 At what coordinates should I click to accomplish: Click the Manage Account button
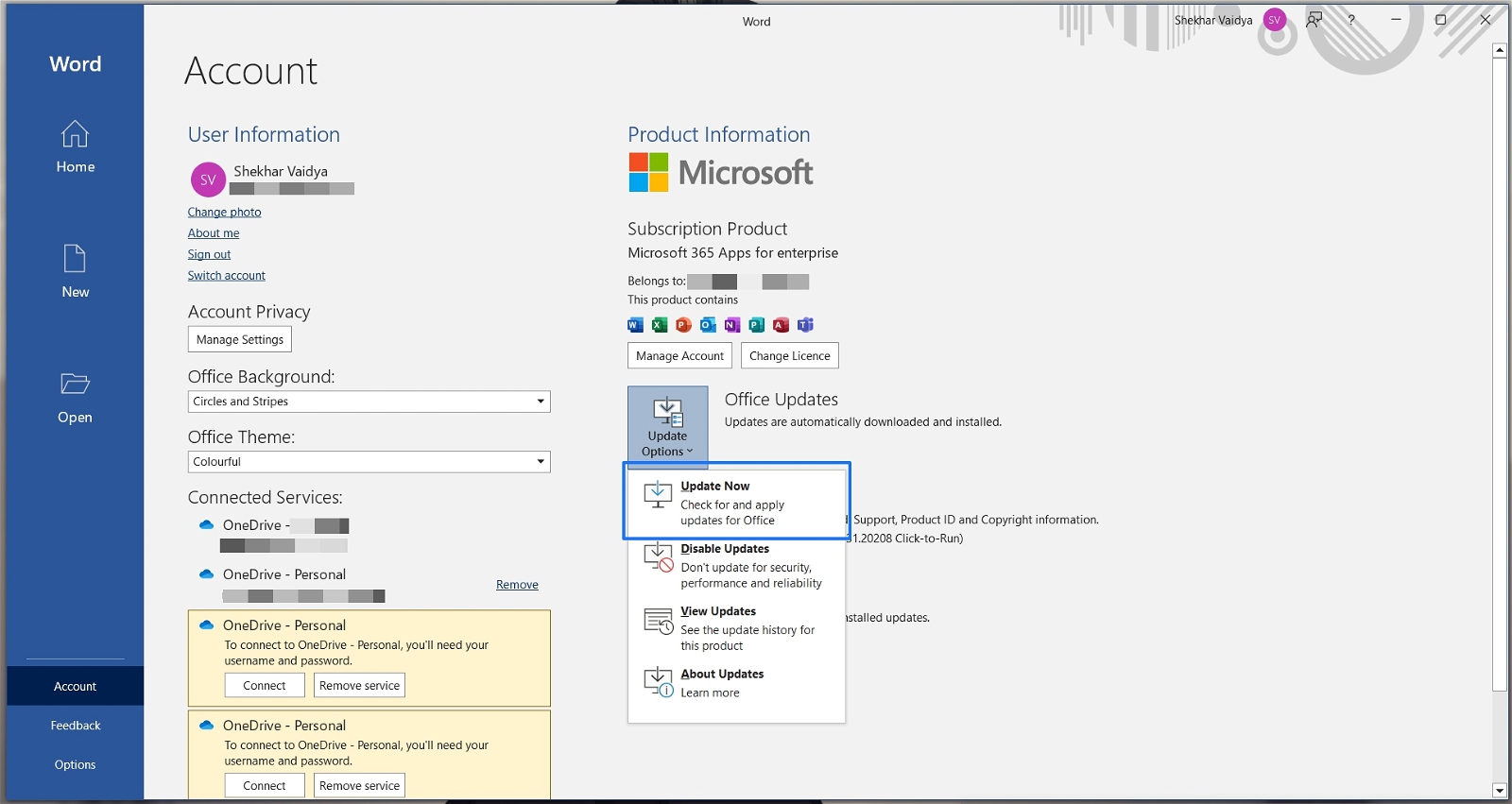679,356
